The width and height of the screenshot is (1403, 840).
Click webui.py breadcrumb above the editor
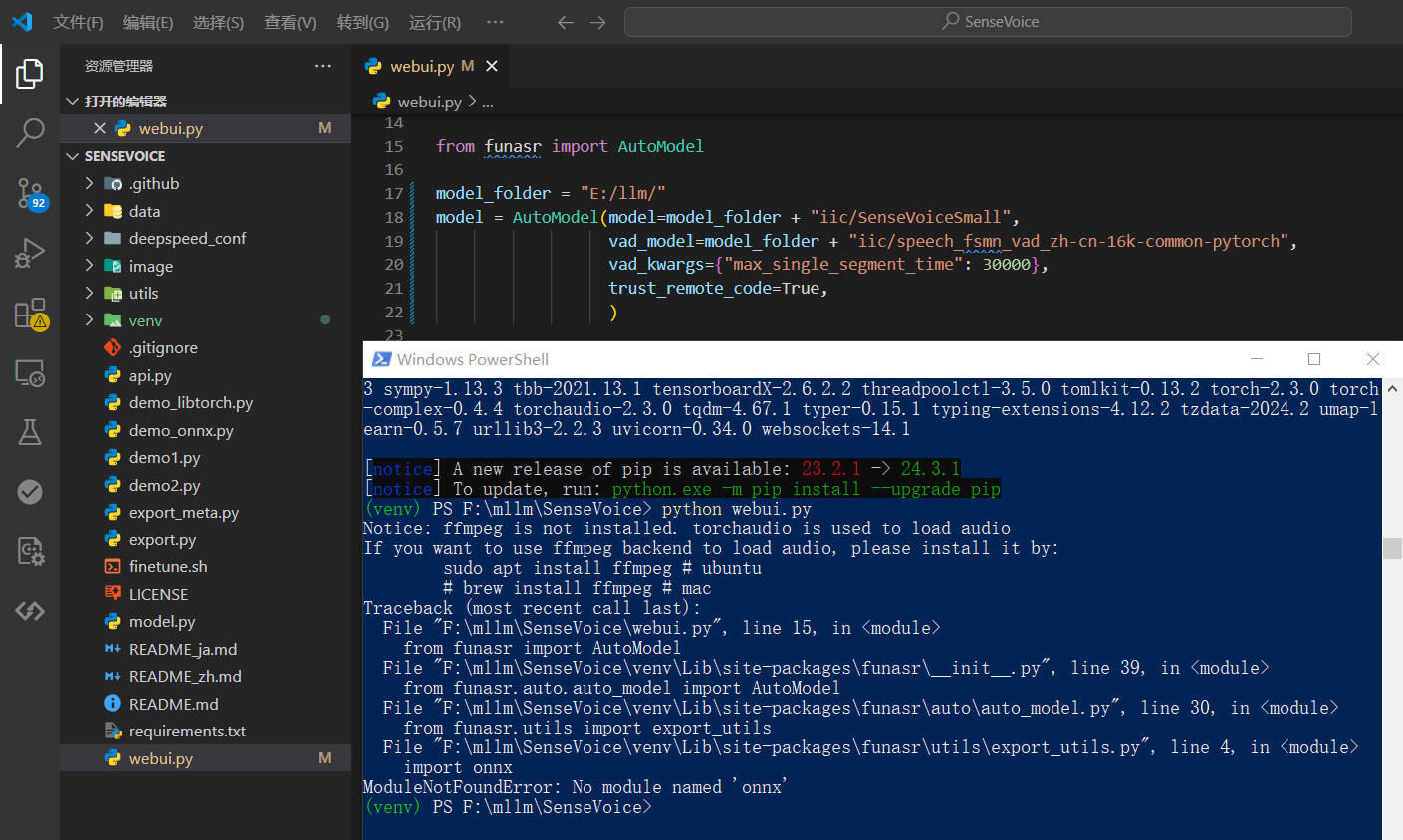coord(429,102)
